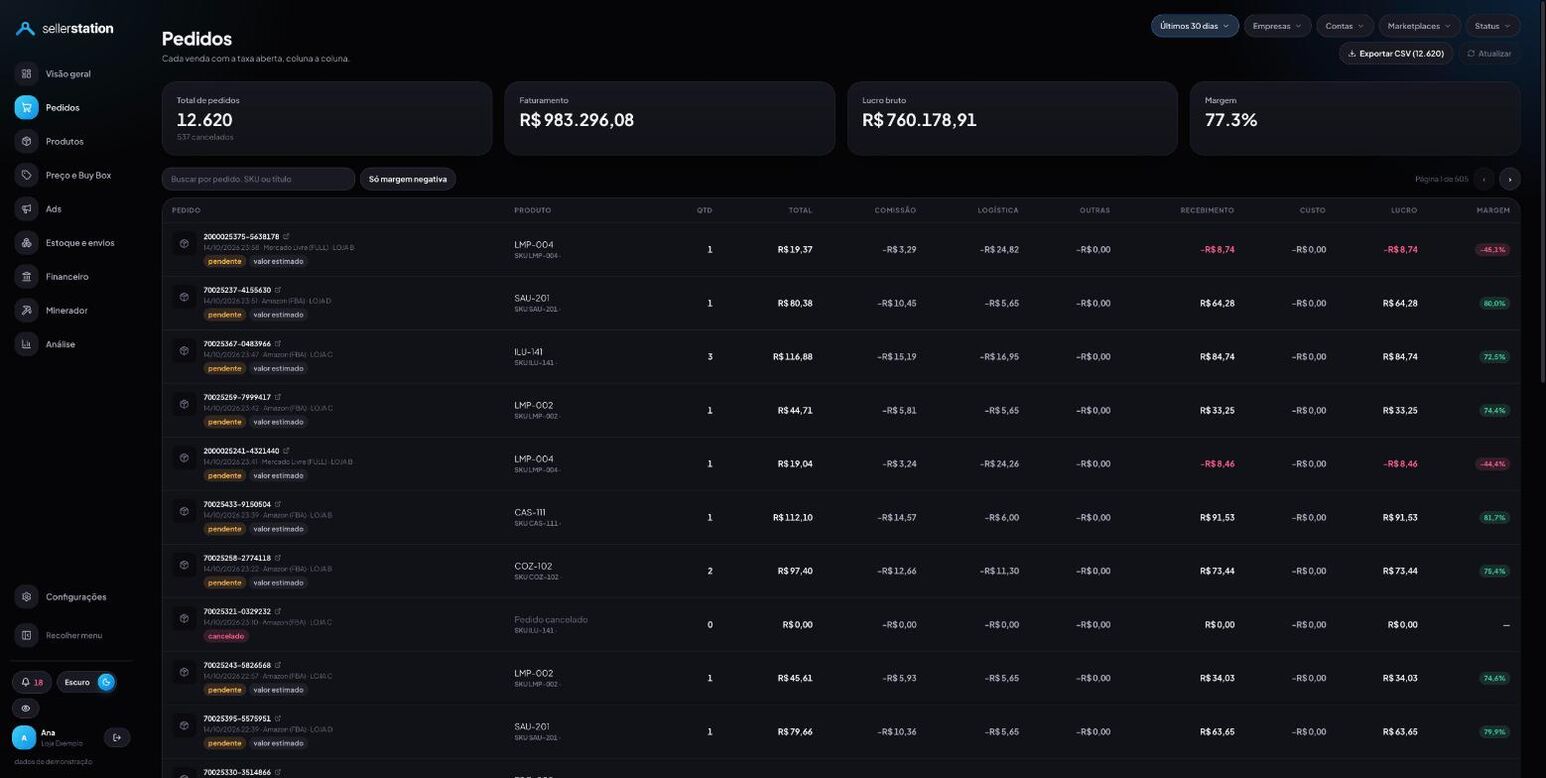Open external link for order 70025259-7999417

[x=278, y=397]
